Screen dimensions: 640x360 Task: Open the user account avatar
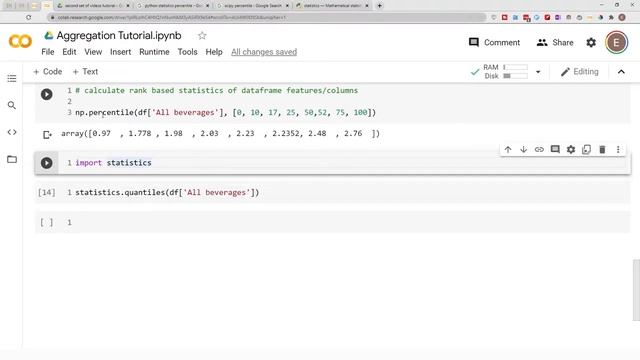click(x=616, y=42)
